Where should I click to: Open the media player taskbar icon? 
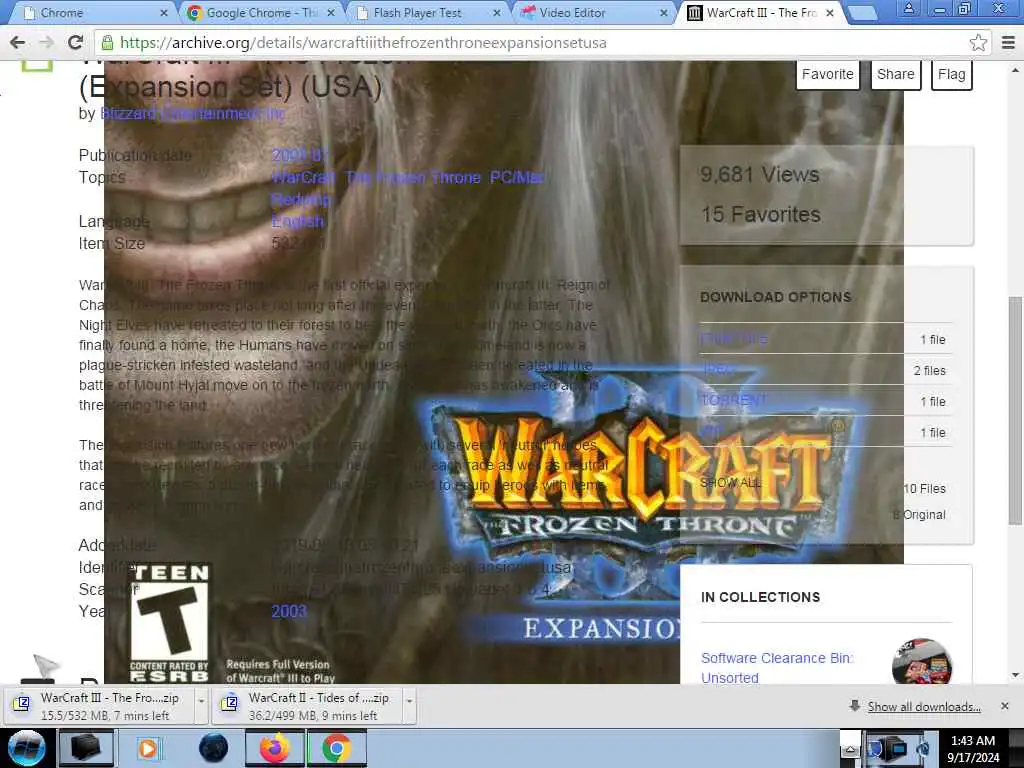point(148,748)
